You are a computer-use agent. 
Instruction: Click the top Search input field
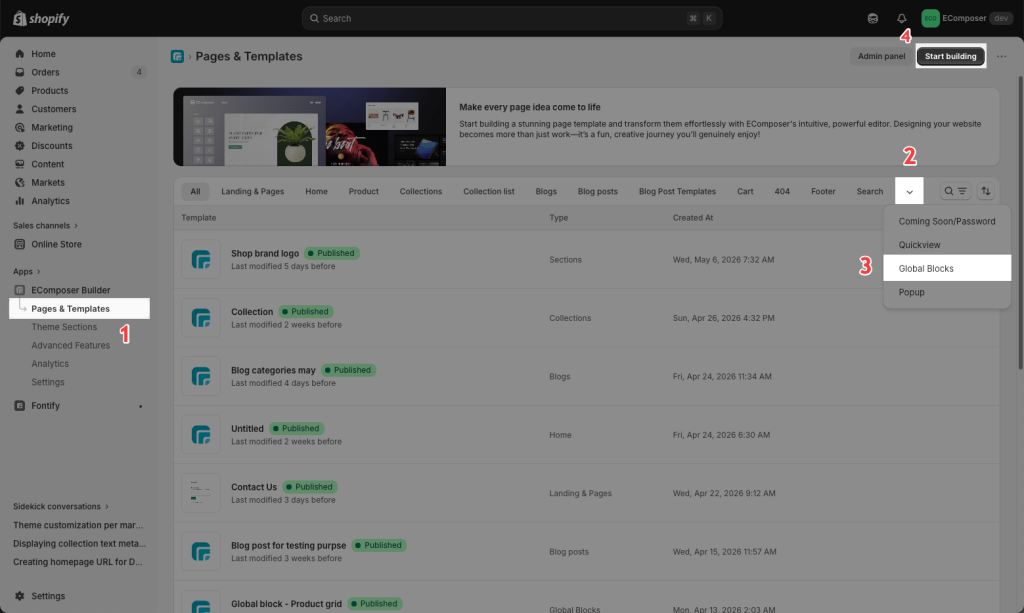click(x=512, y=18)
